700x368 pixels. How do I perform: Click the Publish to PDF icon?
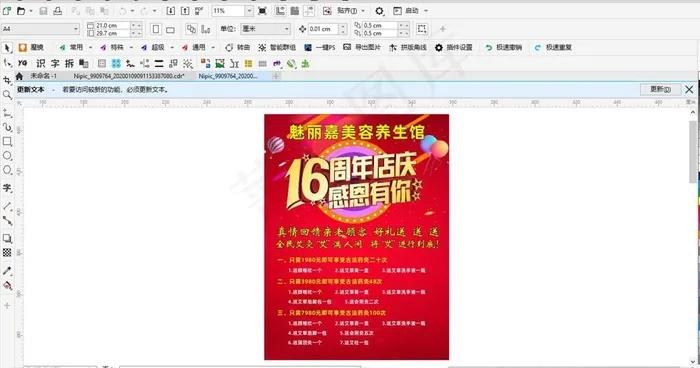(199, 11)
